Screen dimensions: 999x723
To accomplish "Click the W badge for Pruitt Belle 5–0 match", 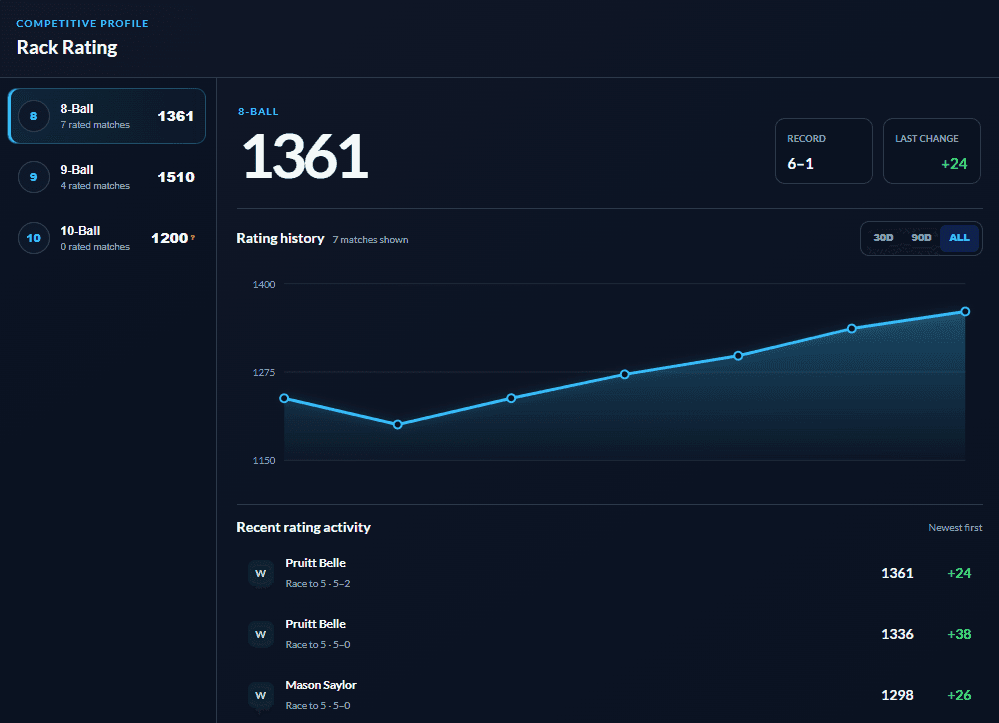I will pos(261,634).
